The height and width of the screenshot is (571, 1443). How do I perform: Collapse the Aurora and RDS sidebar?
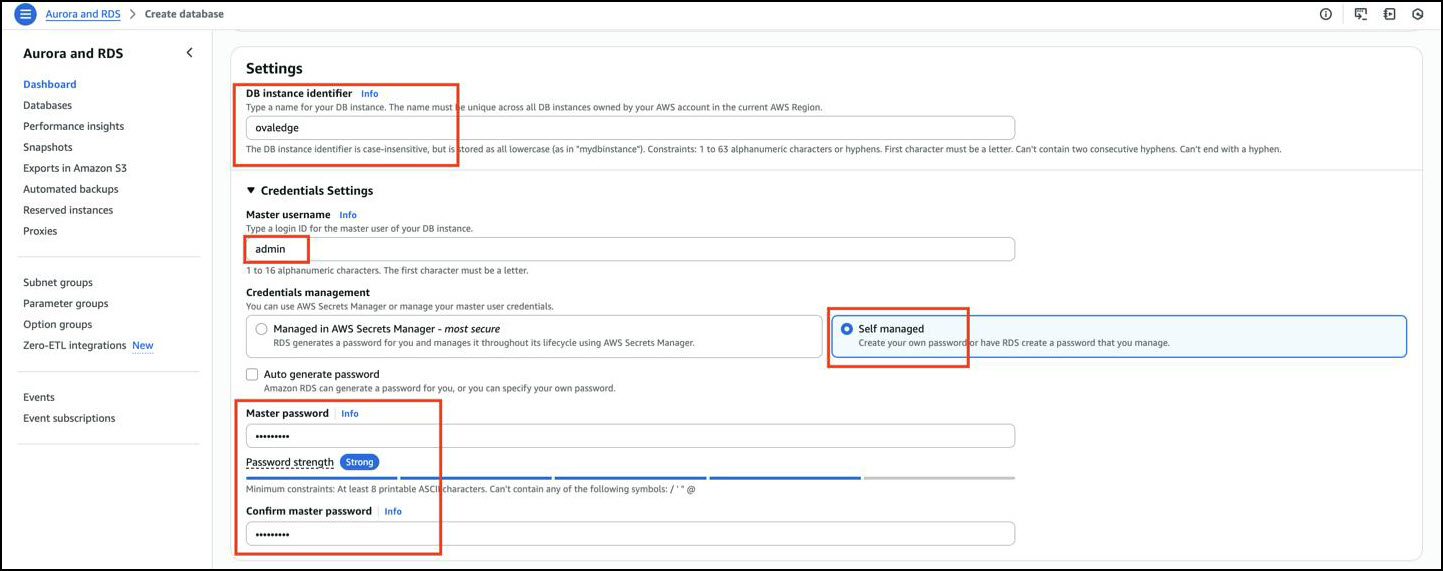[x=189, y=53]
